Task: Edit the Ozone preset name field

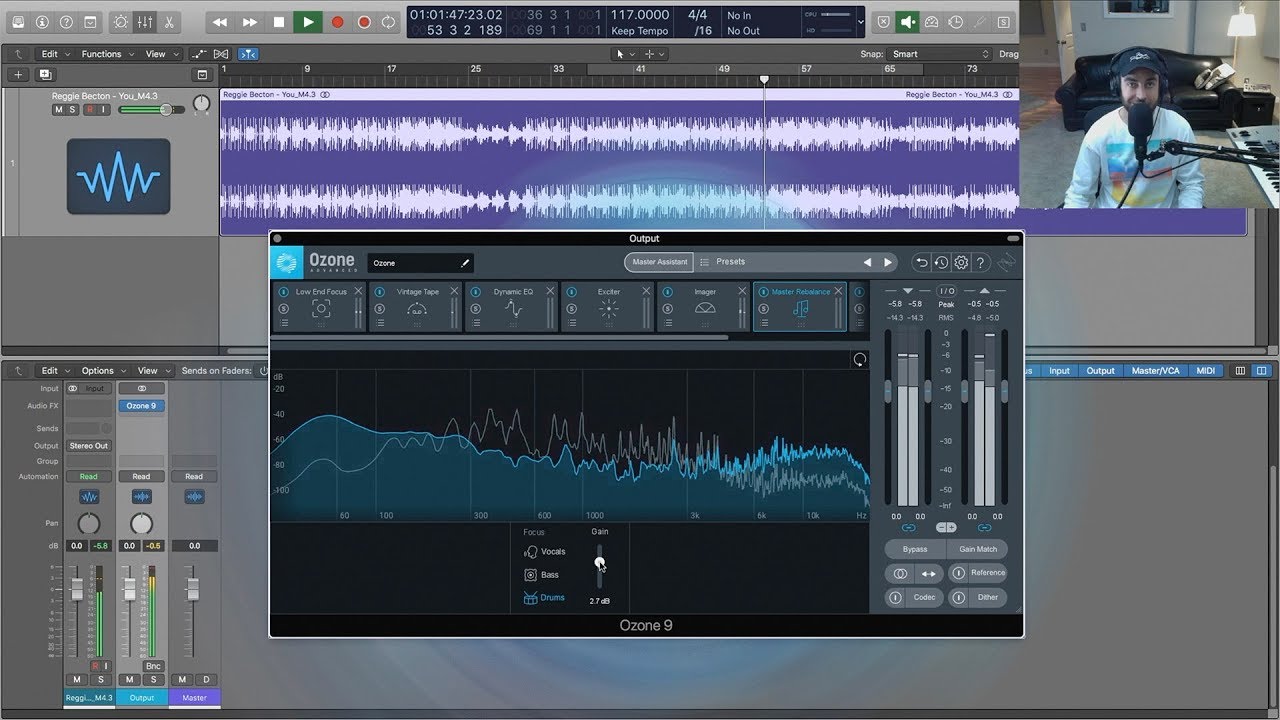Action: point(420,263)
